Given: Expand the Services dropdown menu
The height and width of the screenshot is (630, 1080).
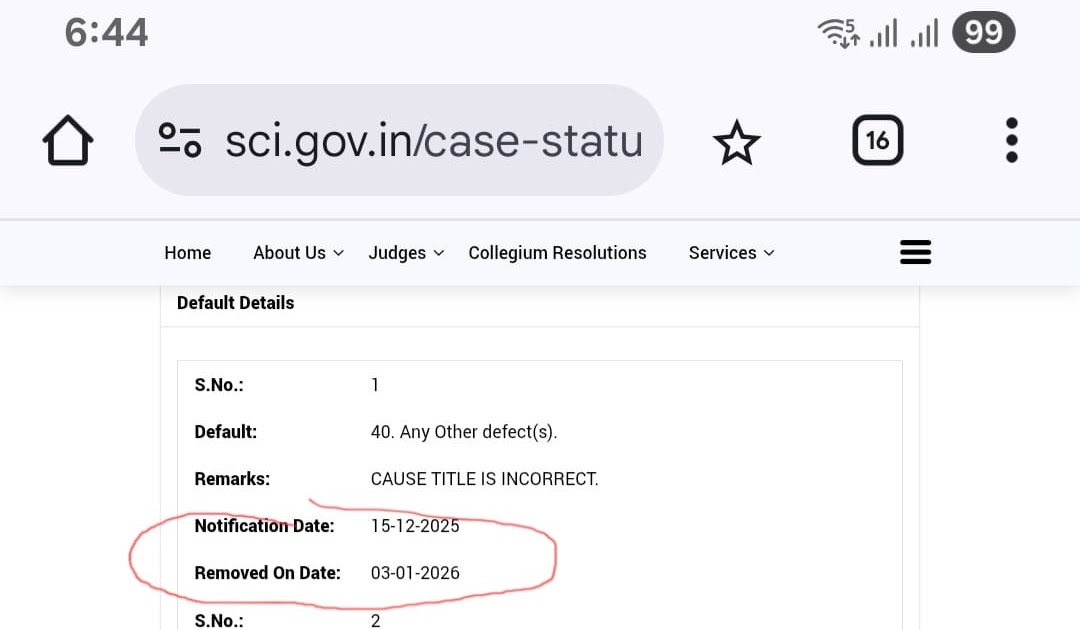Looking at the screenshot, I should 731,253.
